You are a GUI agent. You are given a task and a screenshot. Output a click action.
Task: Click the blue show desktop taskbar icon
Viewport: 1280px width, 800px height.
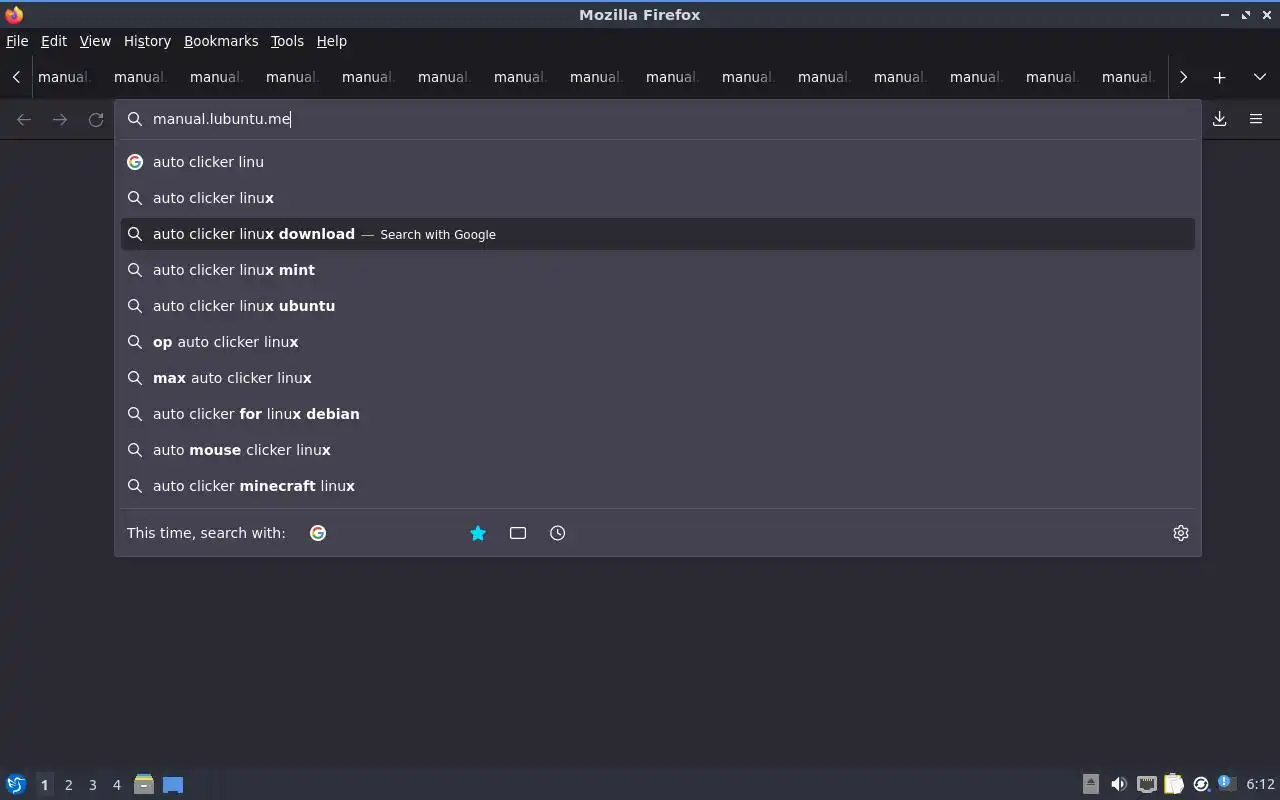(x=173, y=784)
